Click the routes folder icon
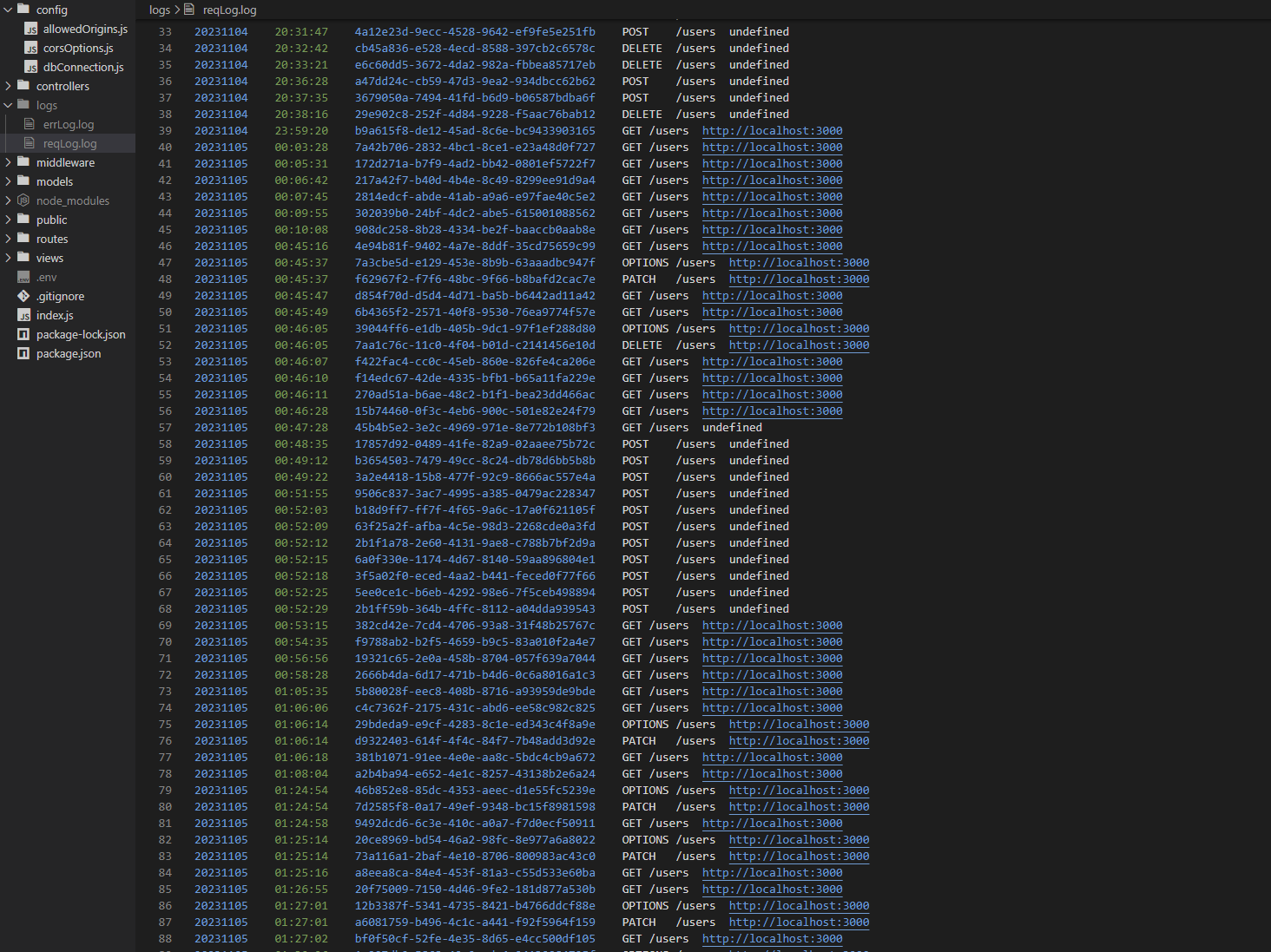This screenshot has height=952, width=1271. [23, 239]
